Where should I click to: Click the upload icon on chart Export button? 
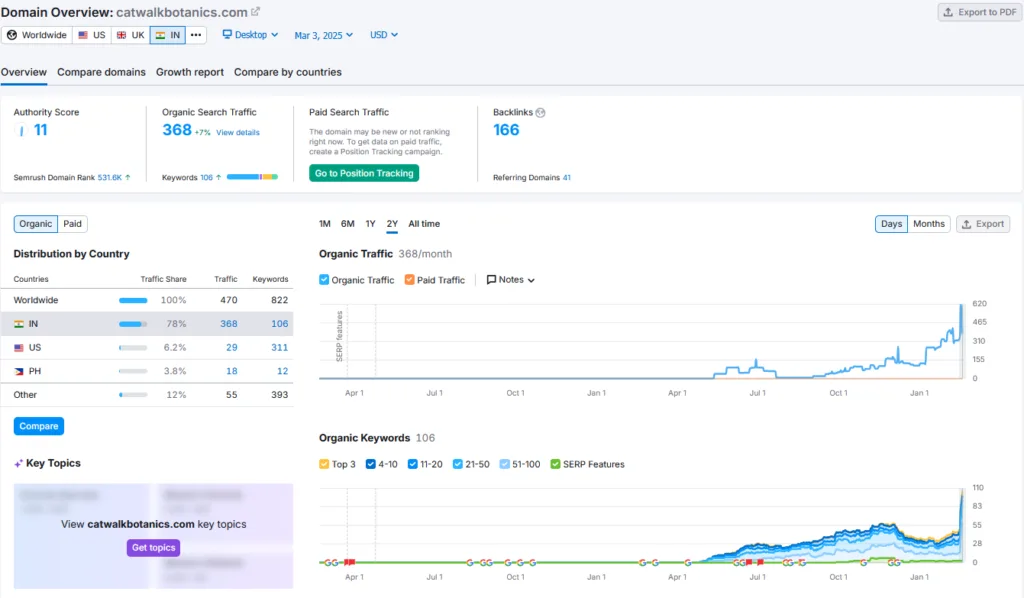click(967, 224)
